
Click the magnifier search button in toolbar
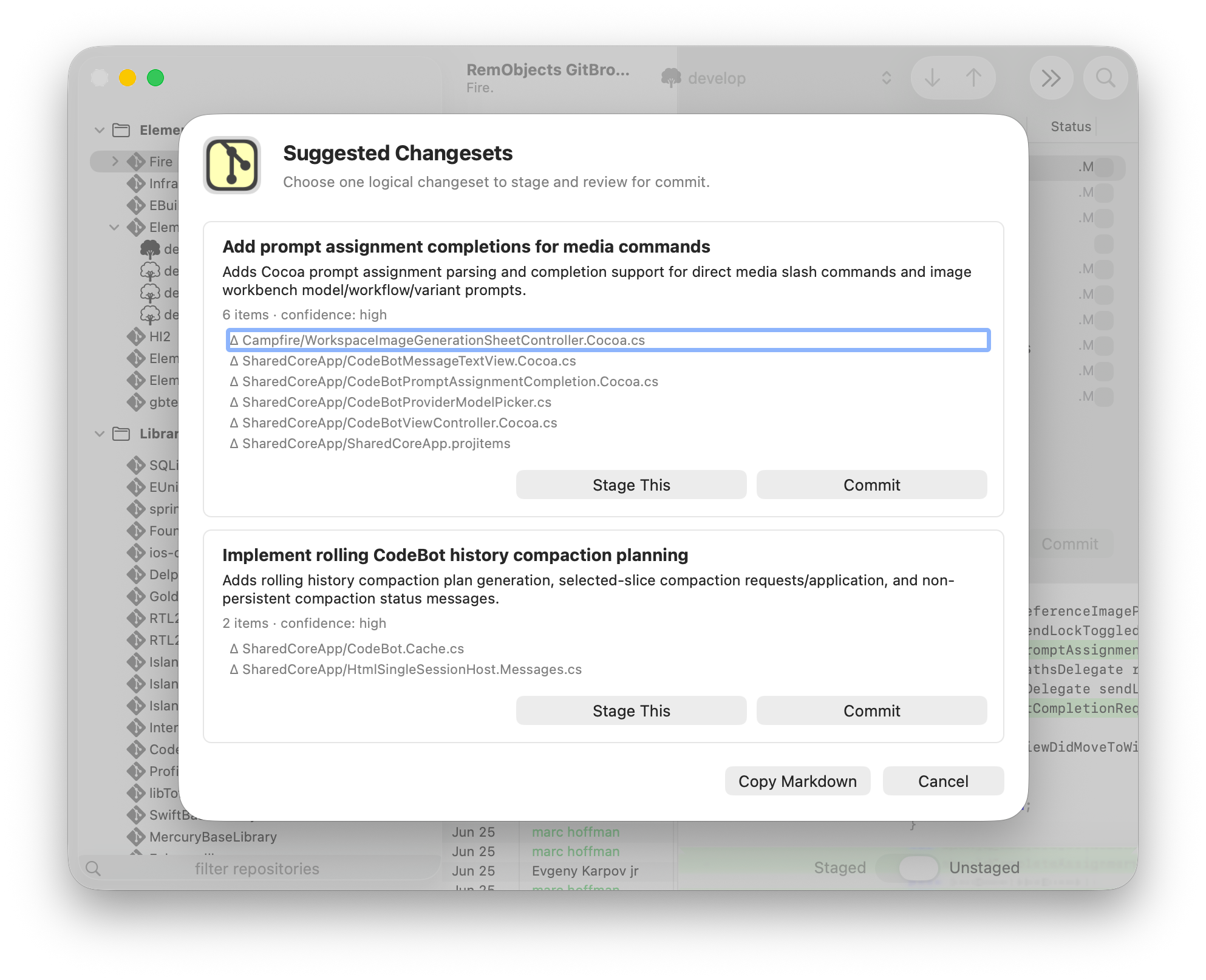[1105, 78]
